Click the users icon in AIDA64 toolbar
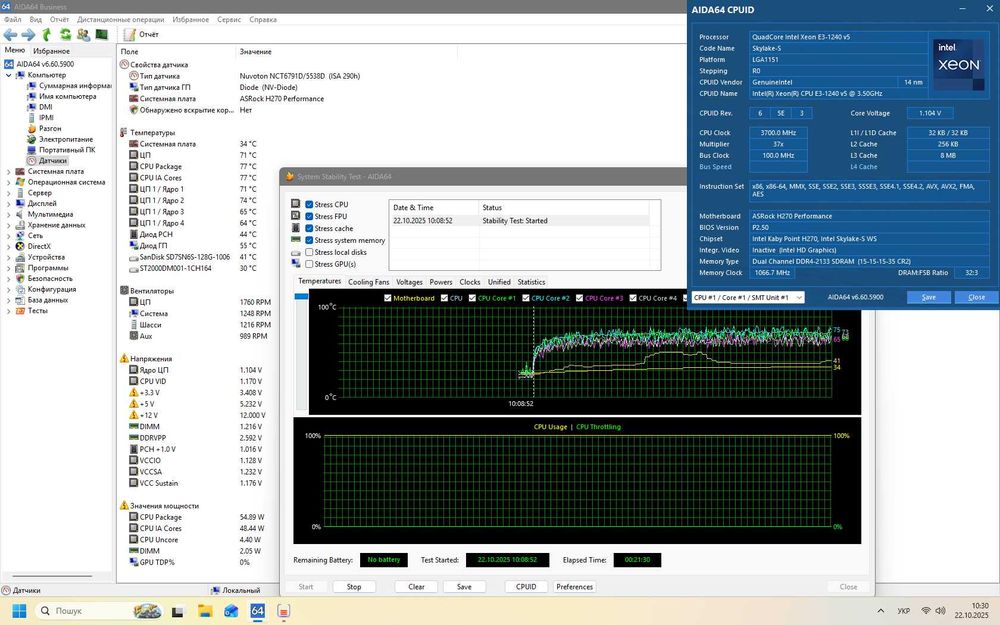Viewport: 1000px width, 625px height. pyautogui.click(x=84, y=34)
